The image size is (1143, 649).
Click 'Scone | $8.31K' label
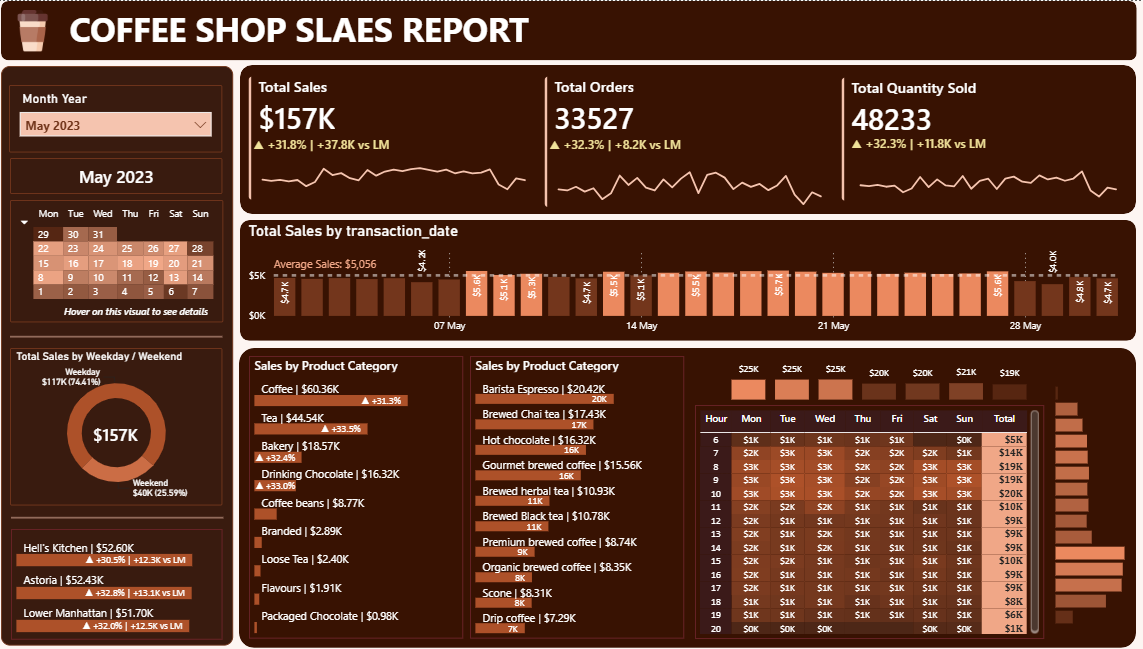pos(517,594)
